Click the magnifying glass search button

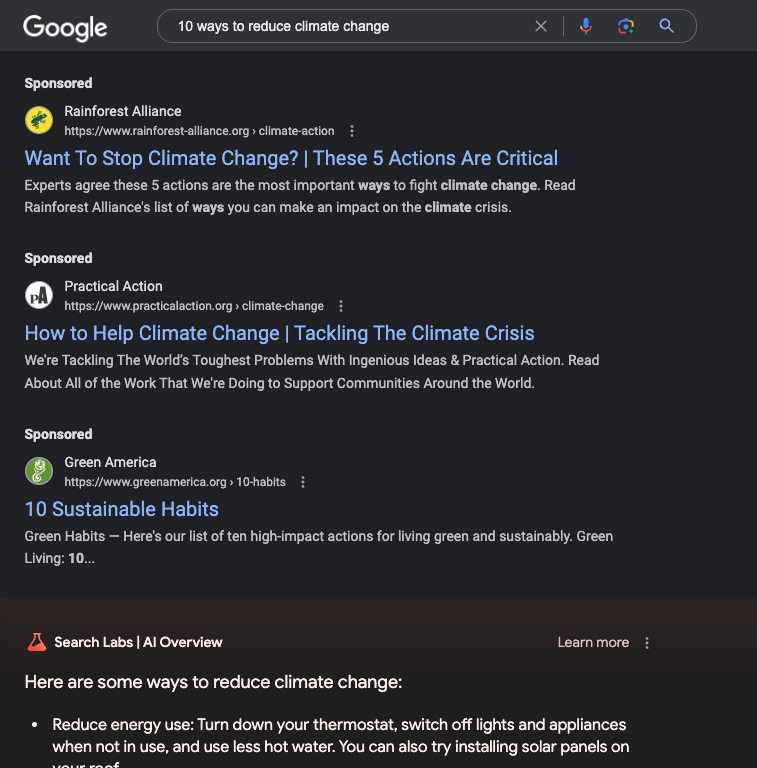667,26
